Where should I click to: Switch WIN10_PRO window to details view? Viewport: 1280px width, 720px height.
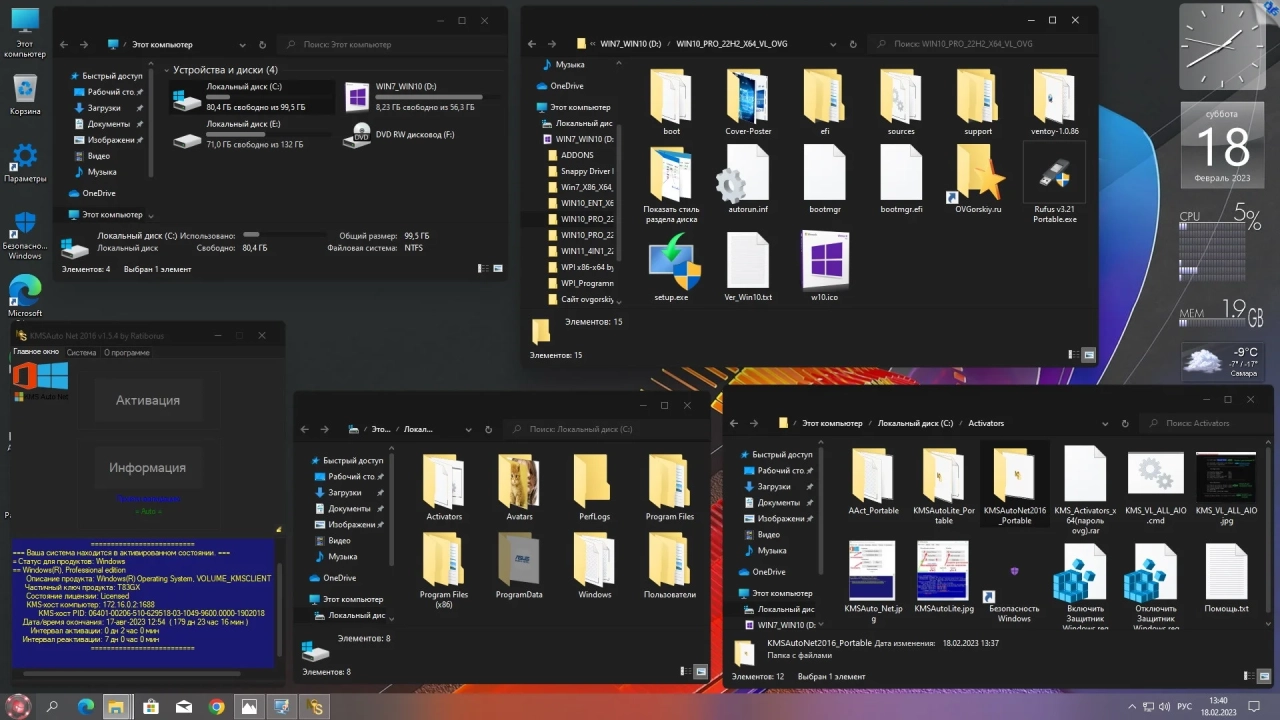coord(1073,355)
